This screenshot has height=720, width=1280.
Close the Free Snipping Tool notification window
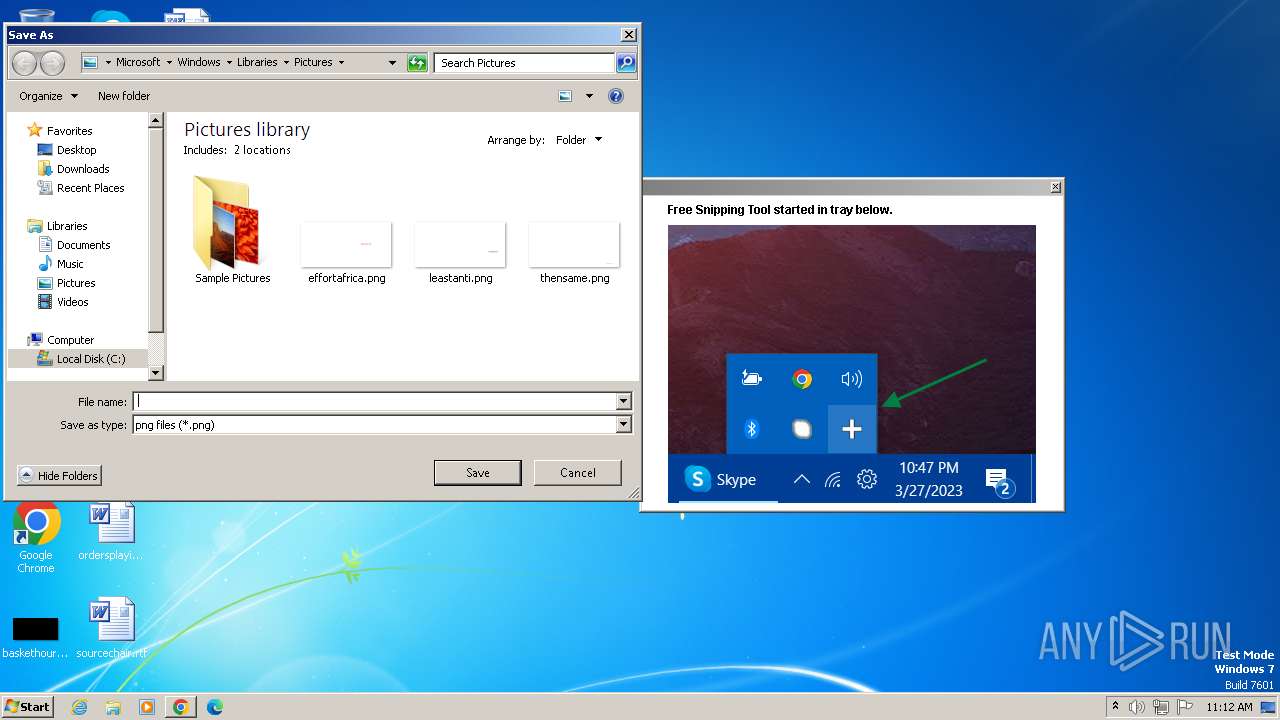1055,187
